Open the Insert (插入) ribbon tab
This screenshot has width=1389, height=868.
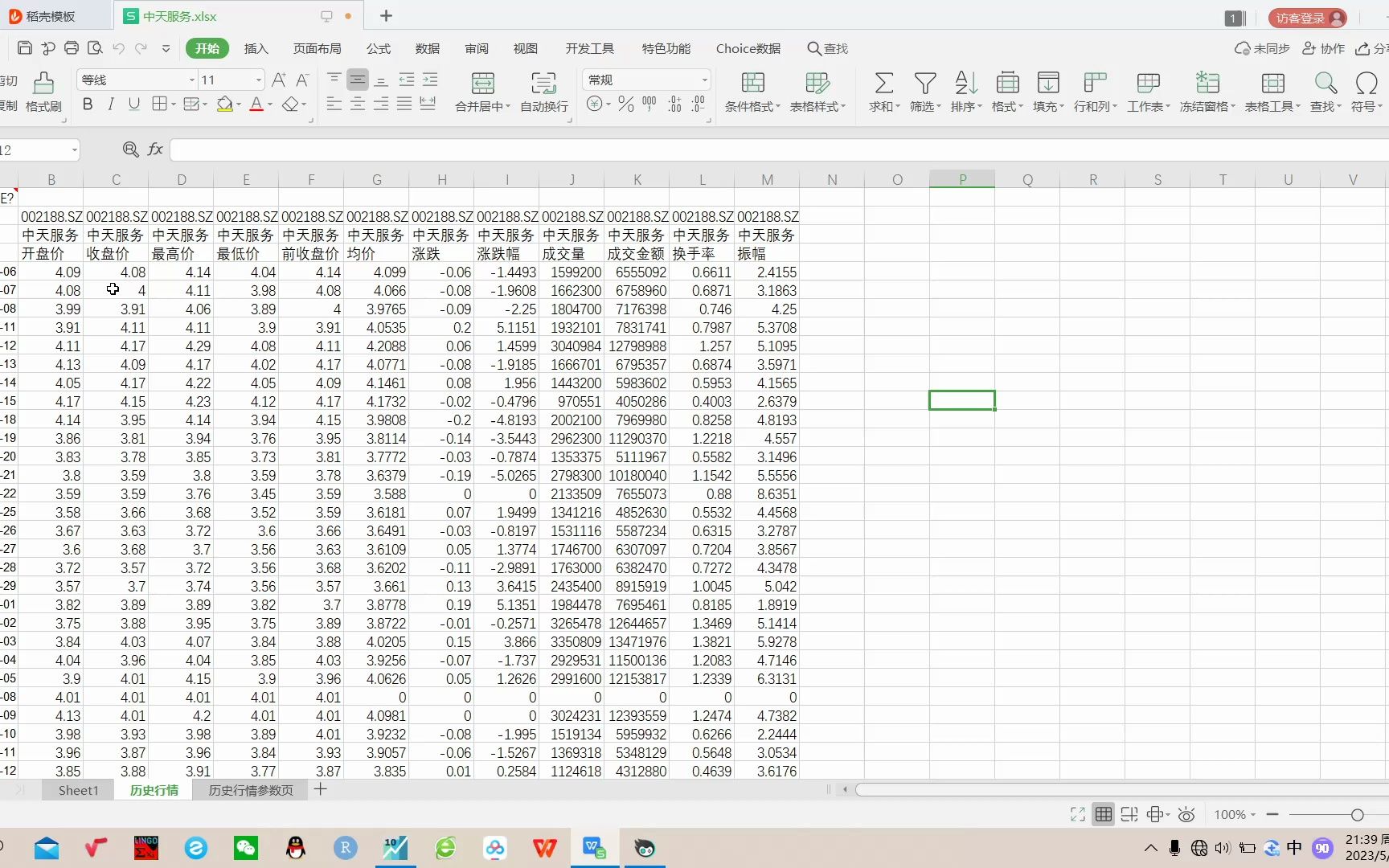pyautogui.click(x=256, y=48)
